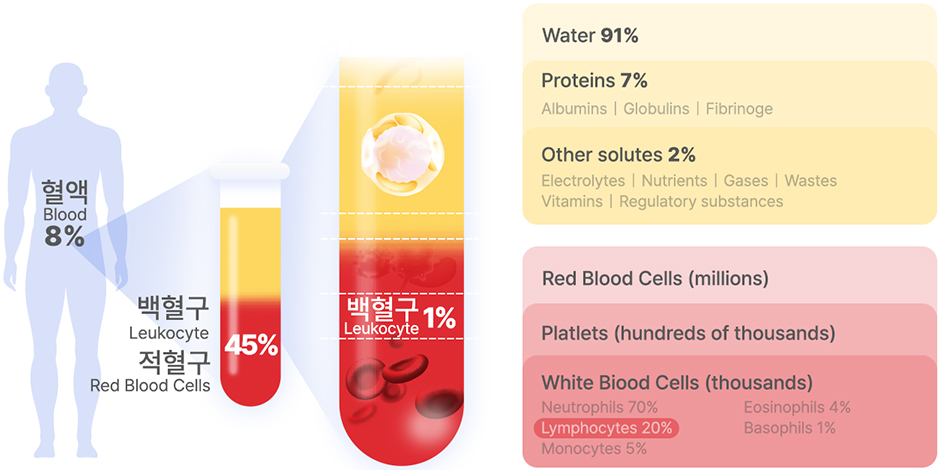The width and height of the screenshot is (940, 470).
Task: Click the Monocytes 5% text
Action: point(594,448)
